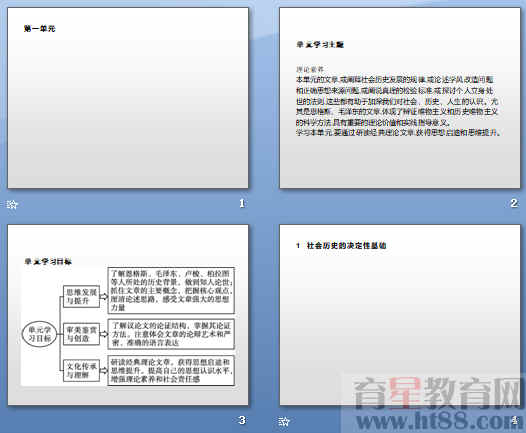Select slide 3 thumbnail with learning goals diagram
This screenshot has width=526, height=433.
click(128, 315)
